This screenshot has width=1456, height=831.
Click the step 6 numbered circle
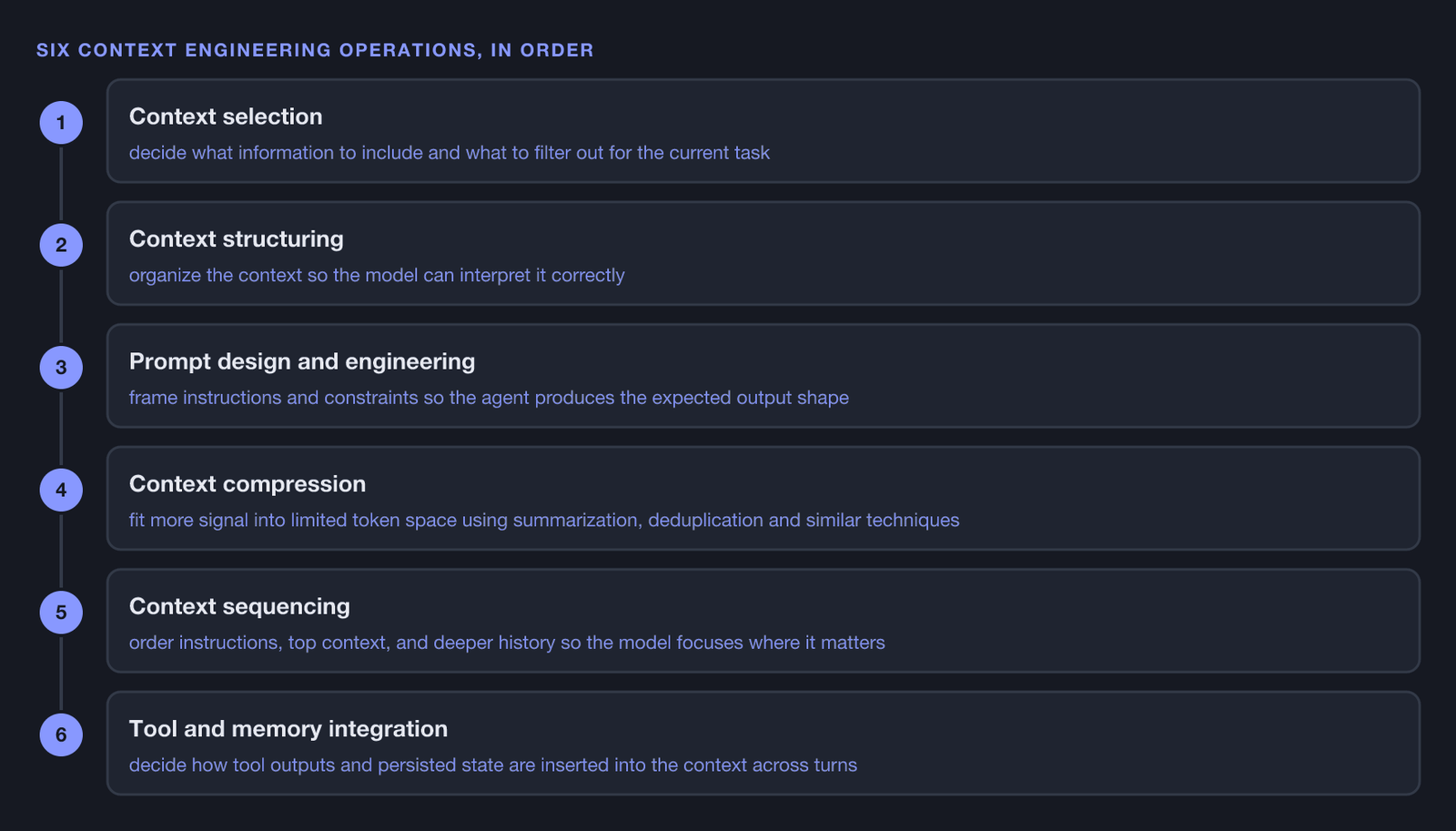[61, 735]
